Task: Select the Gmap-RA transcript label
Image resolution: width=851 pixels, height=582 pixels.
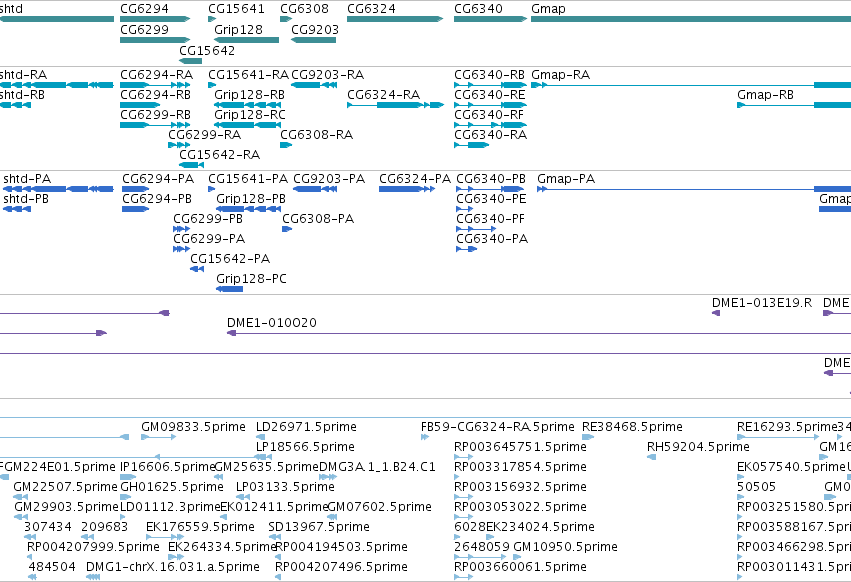Action: click(561, 74)
